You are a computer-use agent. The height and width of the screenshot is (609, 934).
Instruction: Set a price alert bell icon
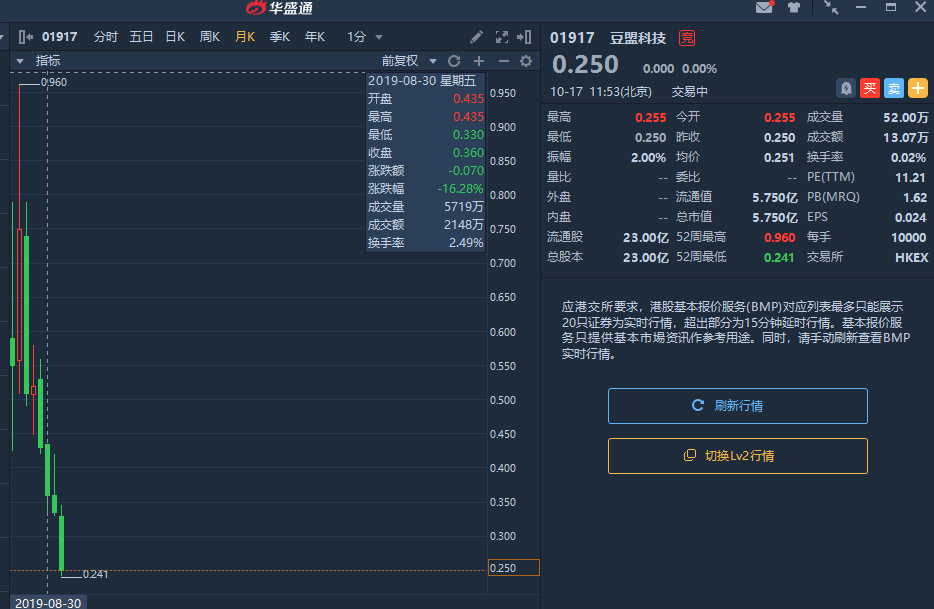pos(846,88)
